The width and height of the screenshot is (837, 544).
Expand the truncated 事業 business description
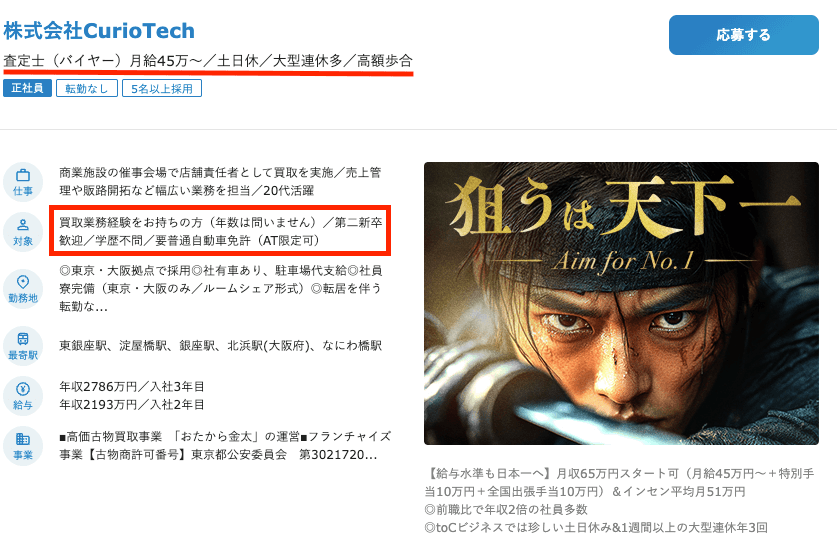pyautogui.click(x=225, y=446)
